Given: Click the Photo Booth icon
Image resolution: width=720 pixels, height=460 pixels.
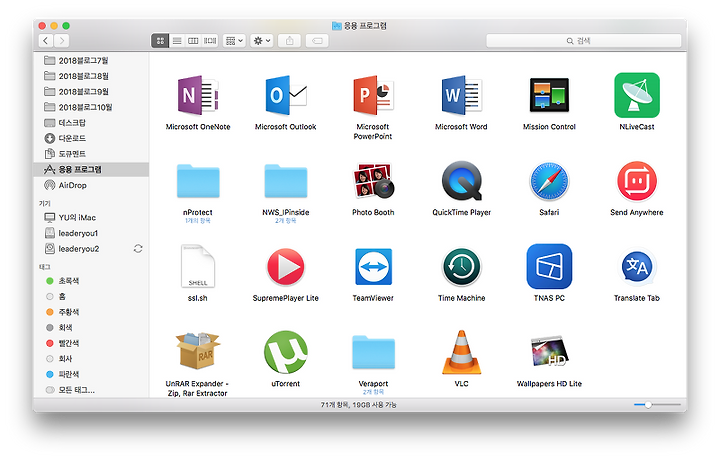Looking at the screenshot, I should (x=373, y=181).
